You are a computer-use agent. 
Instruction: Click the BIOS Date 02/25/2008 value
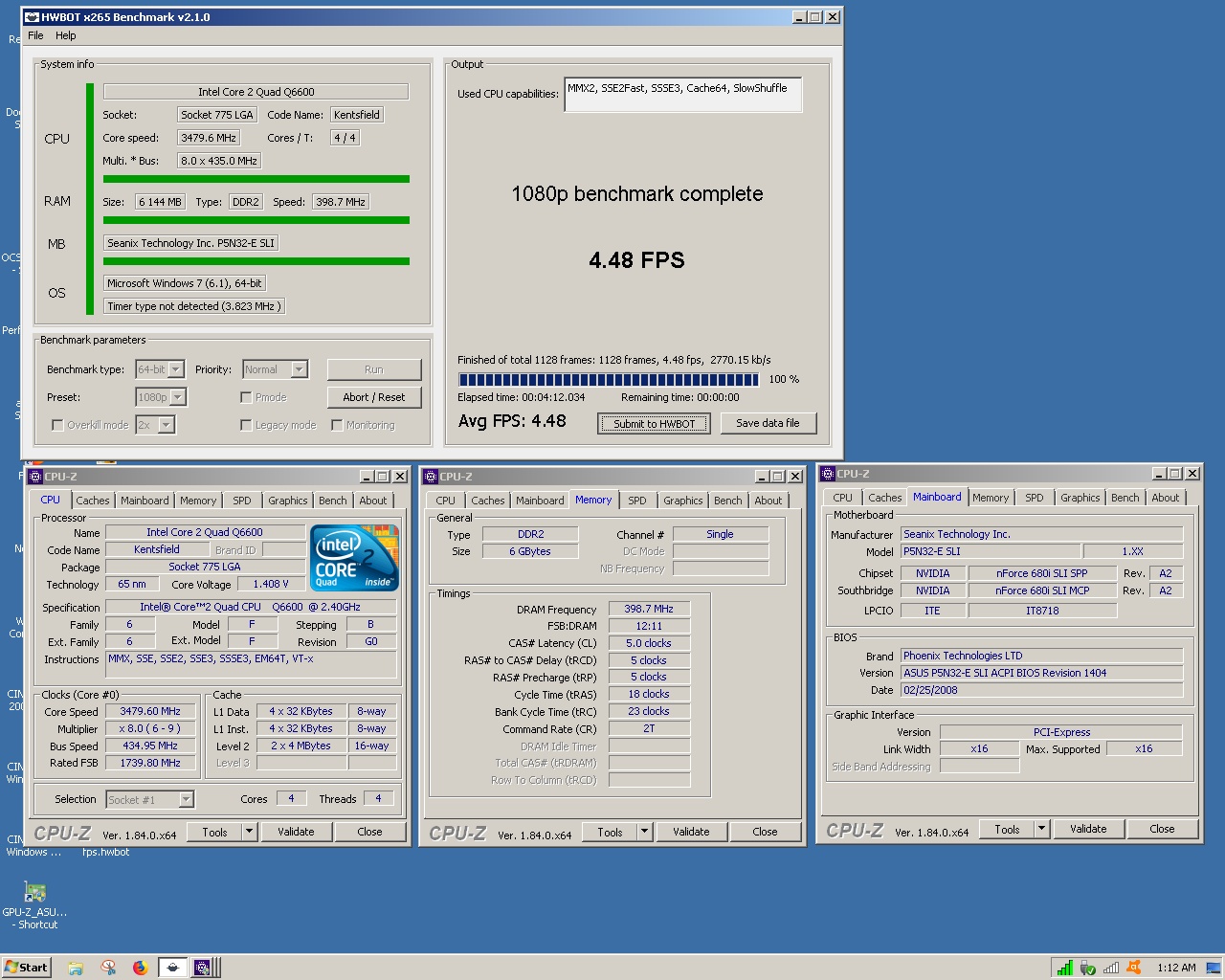click(1041, 690)
